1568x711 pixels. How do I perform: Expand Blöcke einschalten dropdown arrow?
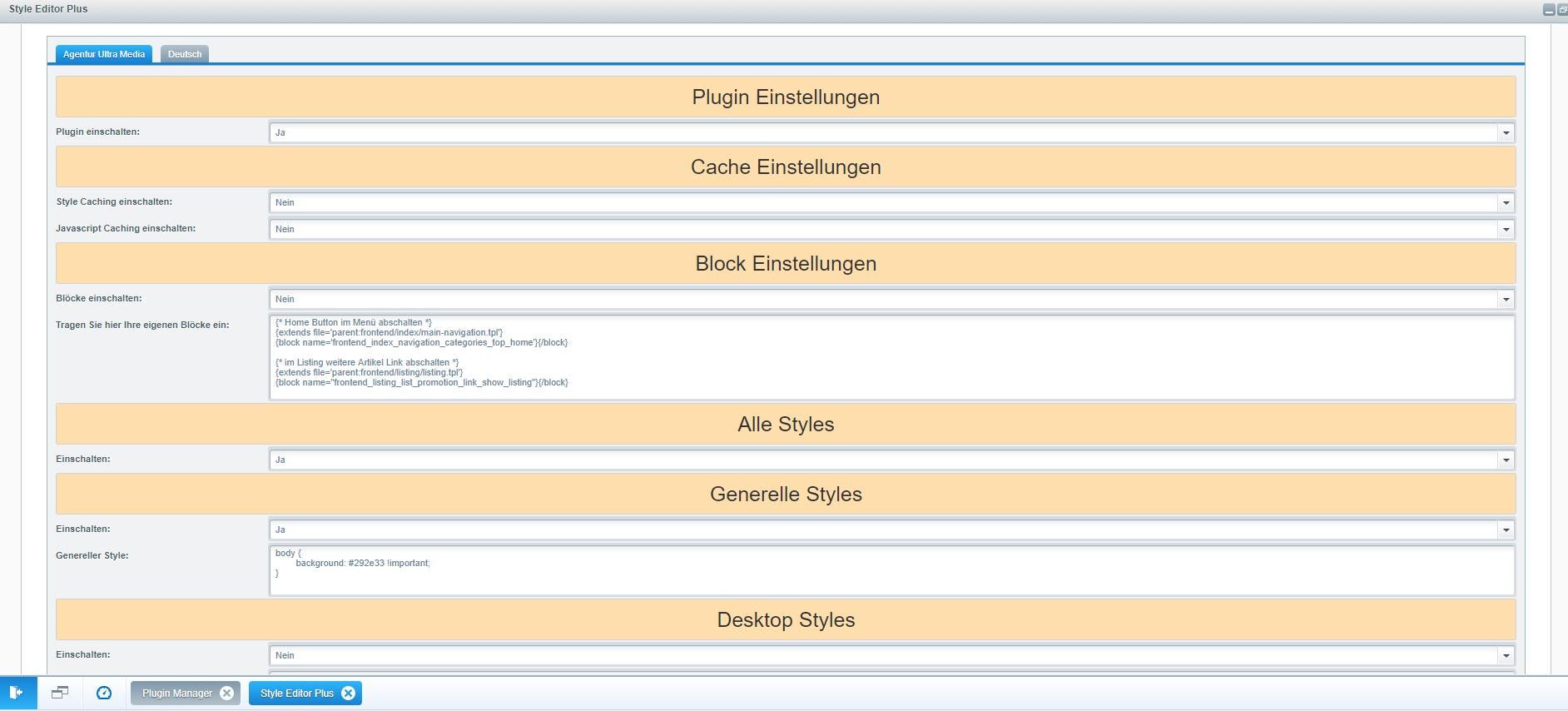(1506, 299)
